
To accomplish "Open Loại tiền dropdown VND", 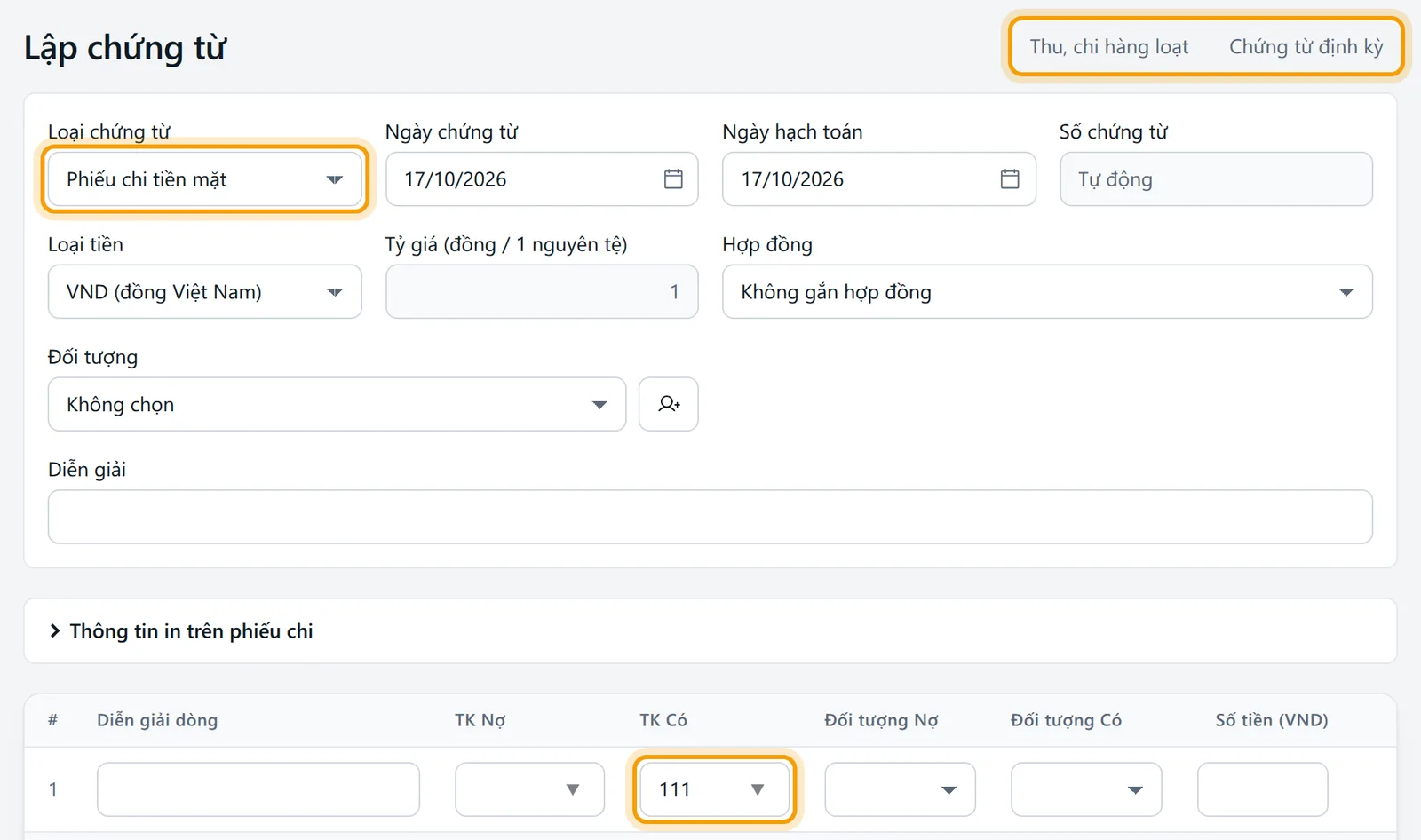I will pyautogui.click(x=204, y=291).
